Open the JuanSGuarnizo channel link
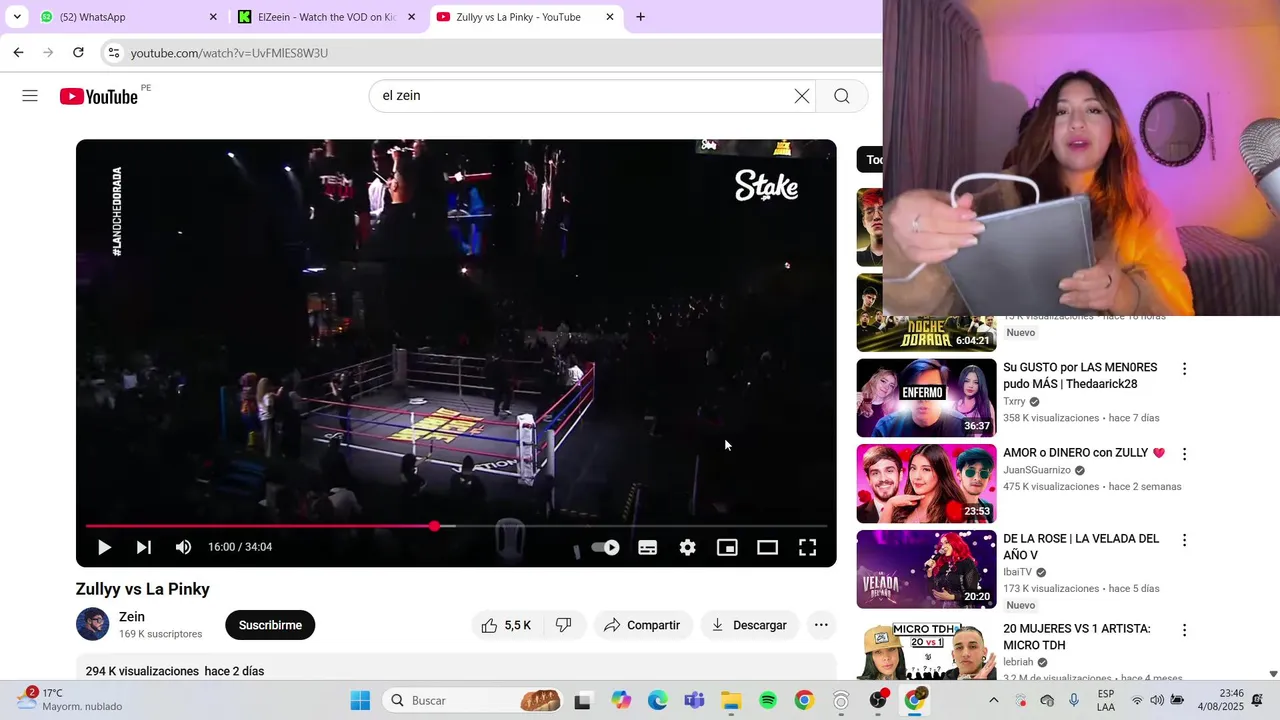 click(x=1037, y=470)
